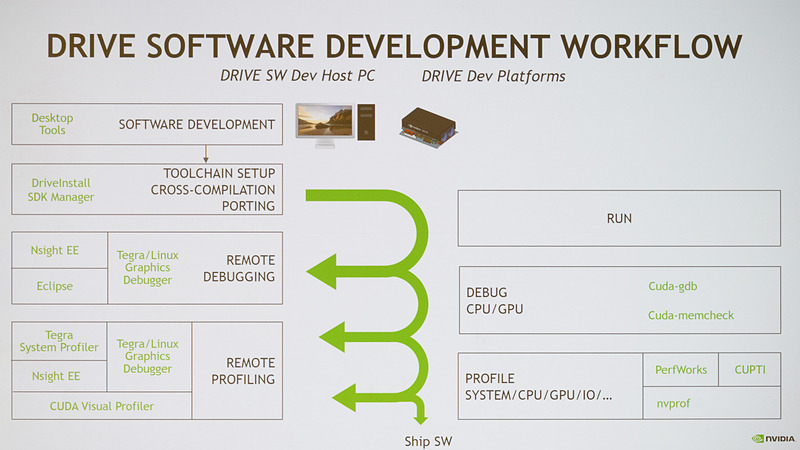The image size is (800, 450).
Task: Click the 'Desktop Tools' label
Action: [52, 124]
